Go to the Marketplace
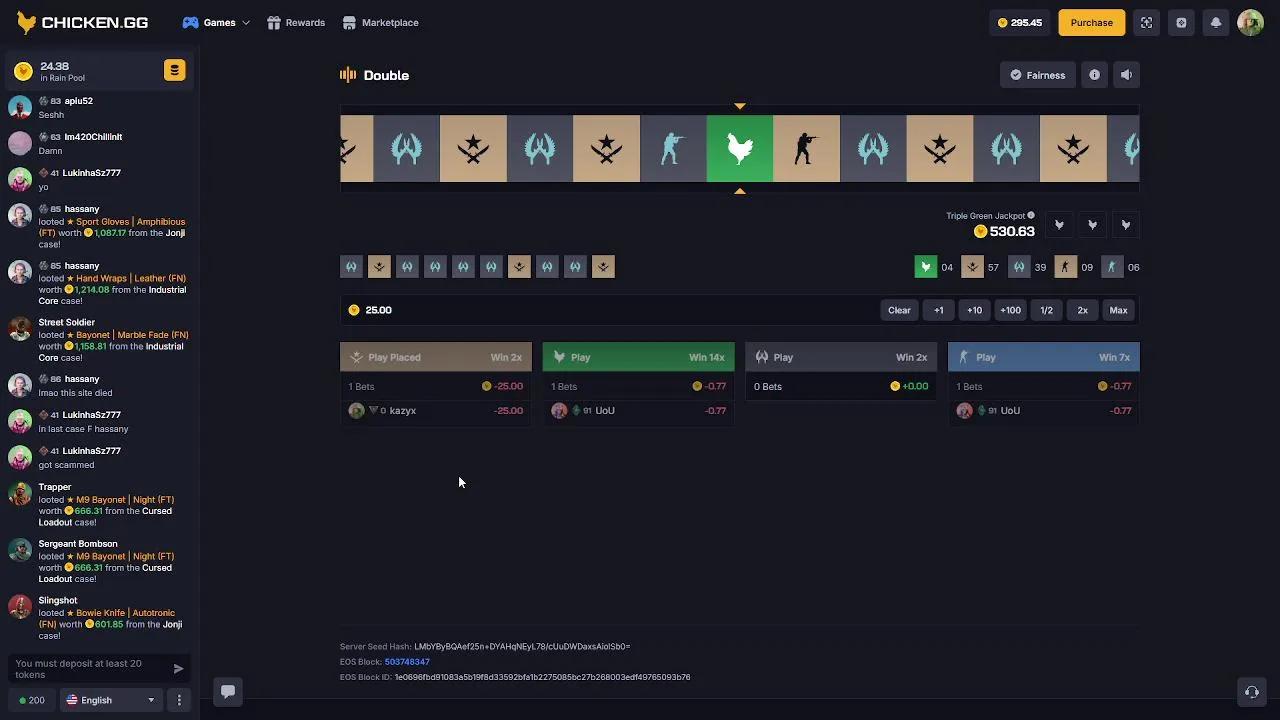 pos(380,22)
